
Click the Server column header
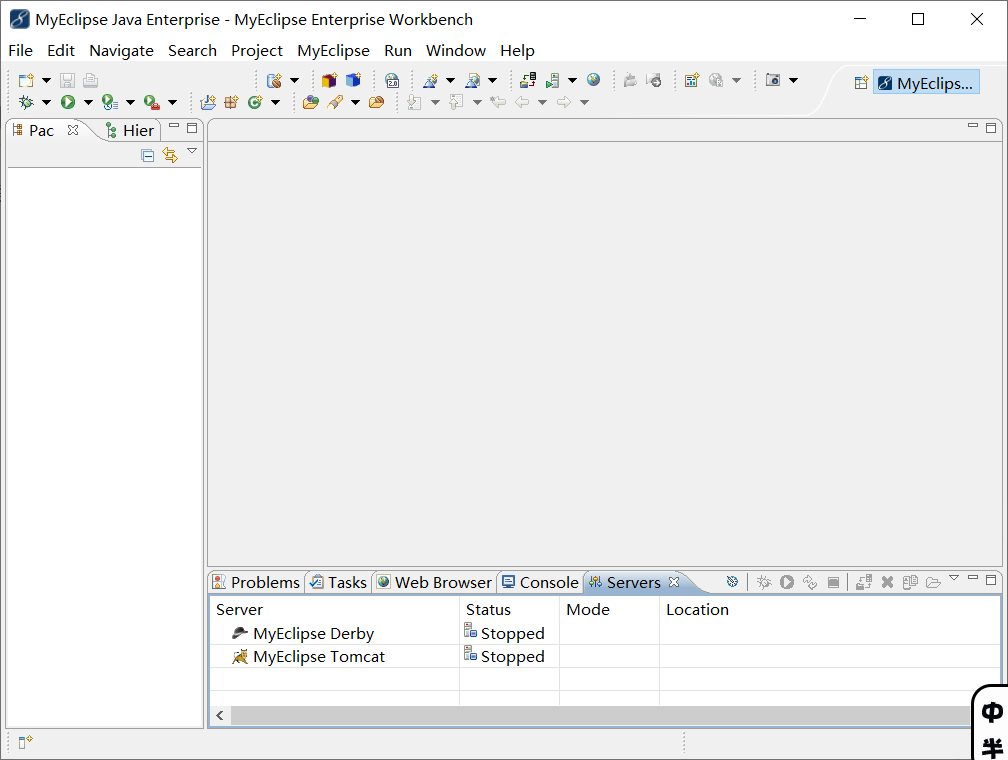pos(334,610)
